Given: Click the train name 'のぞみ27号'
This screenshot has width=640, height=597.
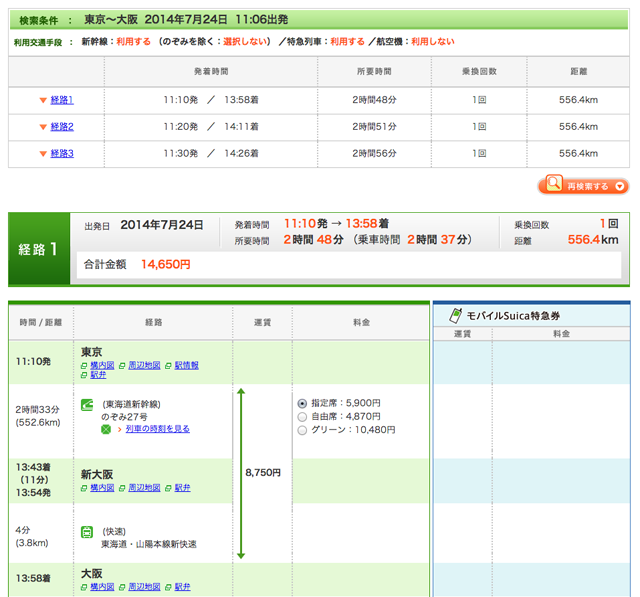Looking at the screenshot, I should 124,417.
